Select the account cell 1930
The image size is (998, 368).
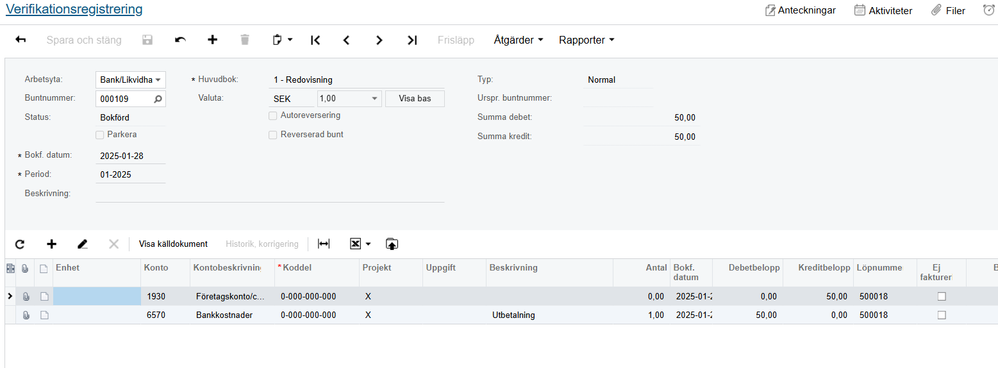pos(165,296)
